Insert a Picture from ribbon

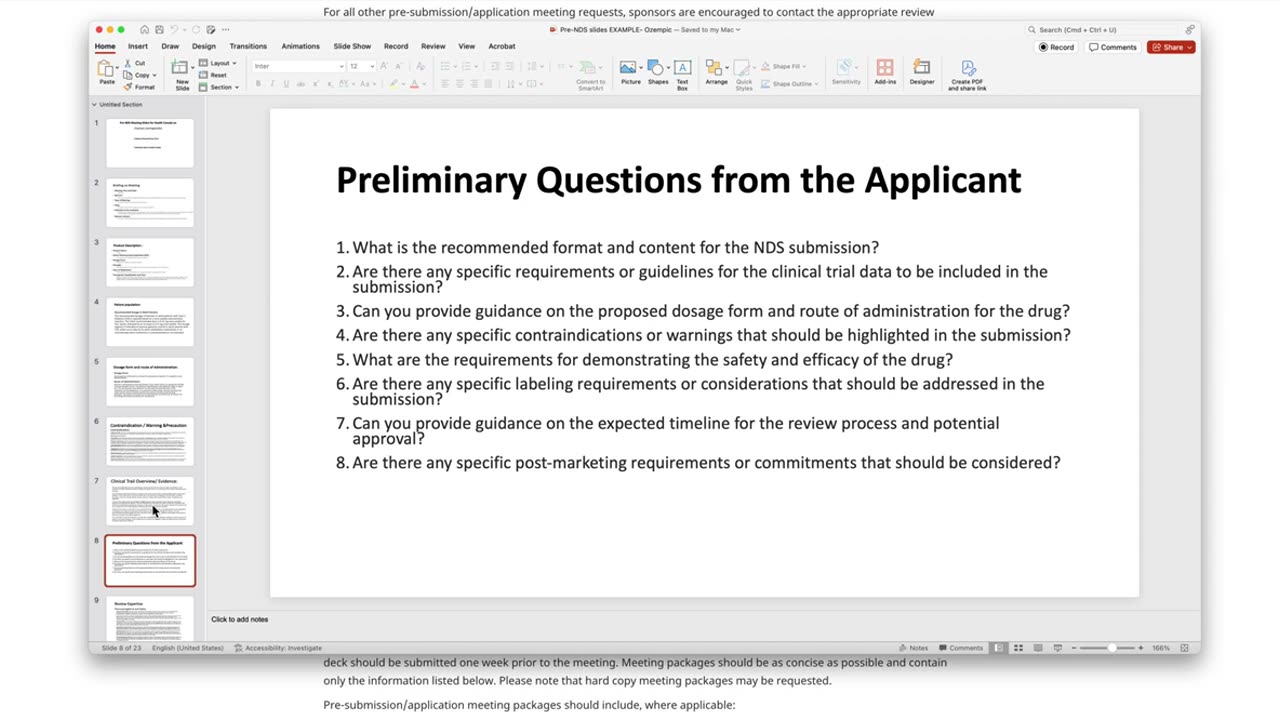pos(630,72)
